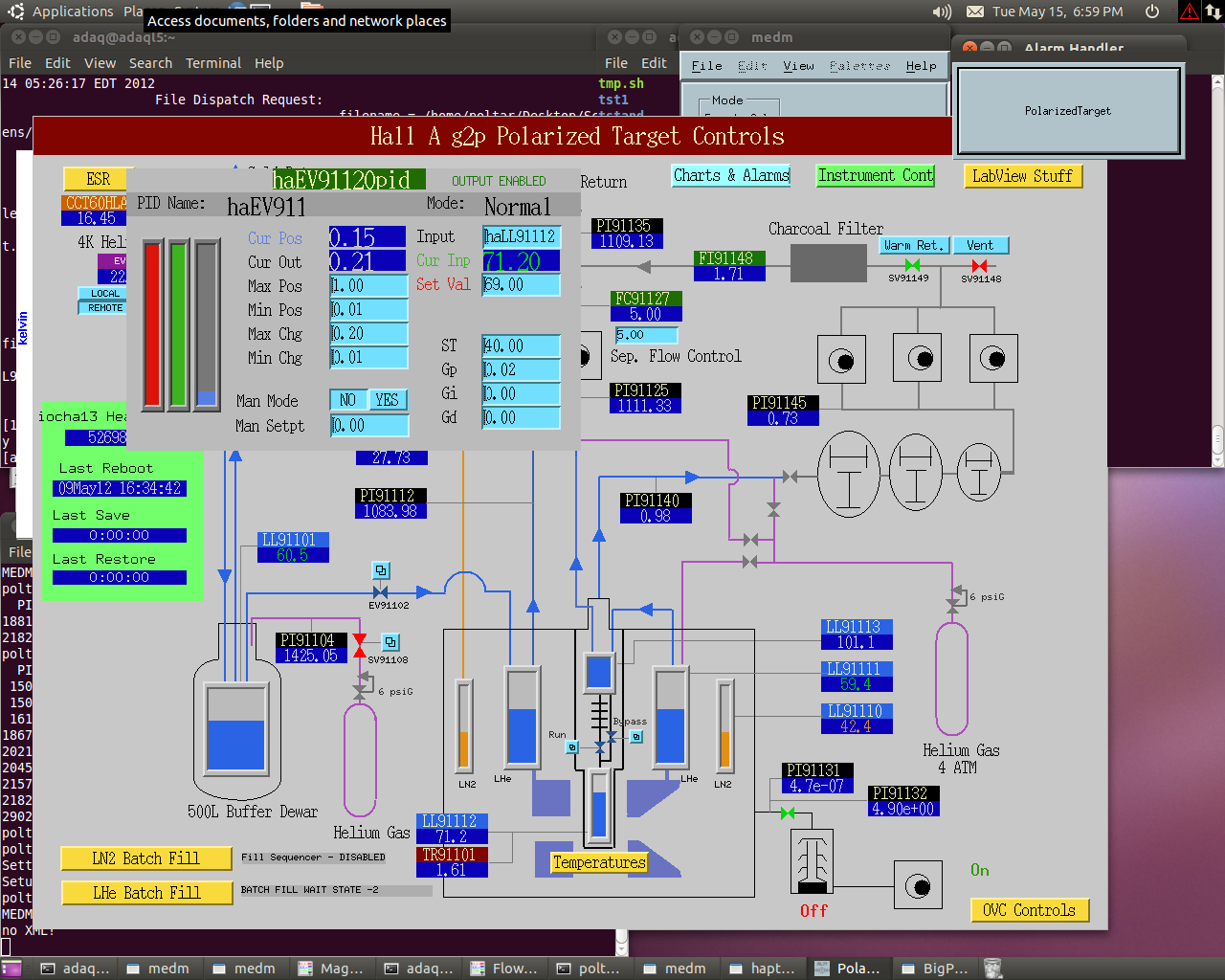Click the red SV91108 valve symbol
The width and height of the screenshot is (1225, 980).
pos(359,646)
